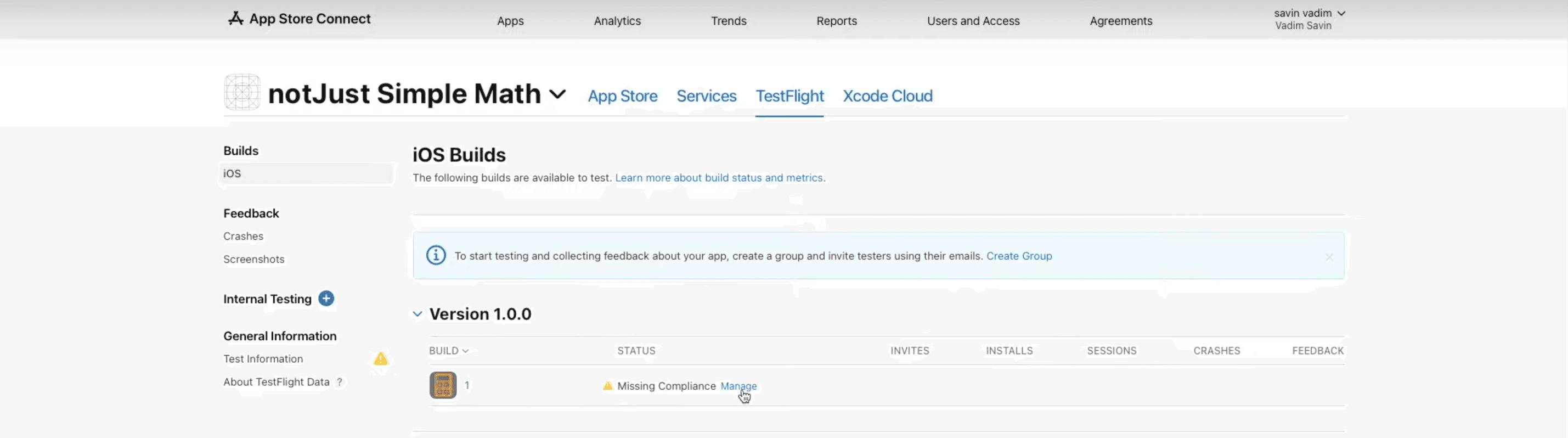This screenshot has height=438, width=1568.
Task: Collapse the Version 1.0.0 section
Action: pyautogui.click(x=418, y=315)
